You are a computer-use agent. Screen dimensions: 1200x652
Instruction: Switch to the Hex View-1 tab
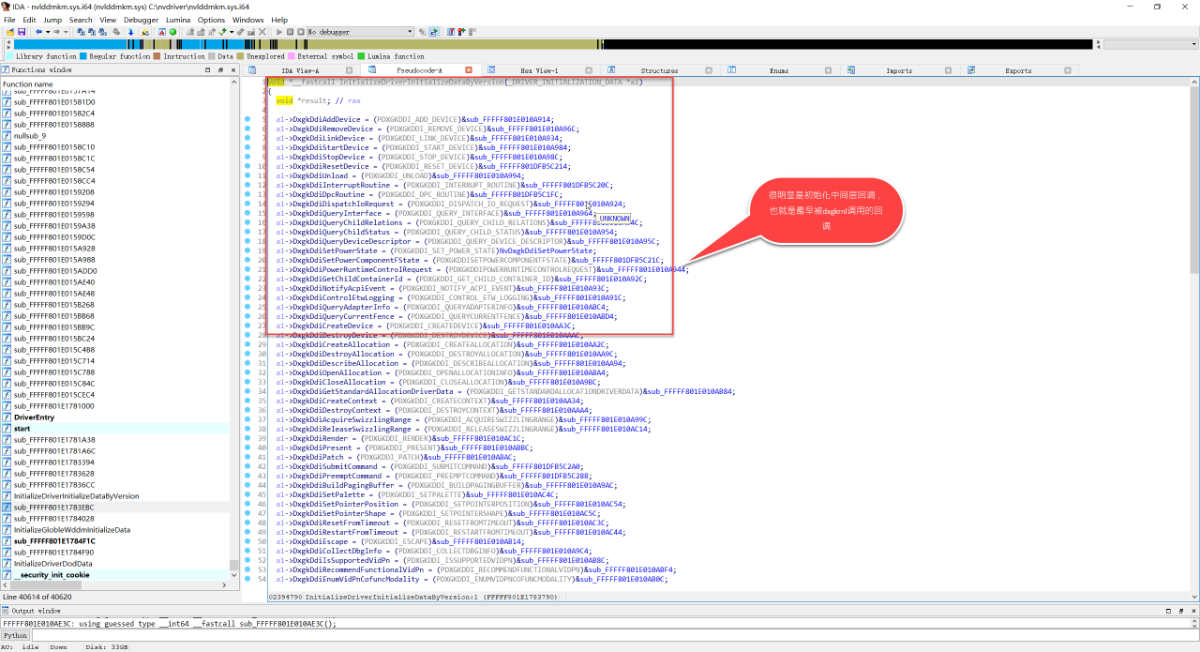point(539,71)
